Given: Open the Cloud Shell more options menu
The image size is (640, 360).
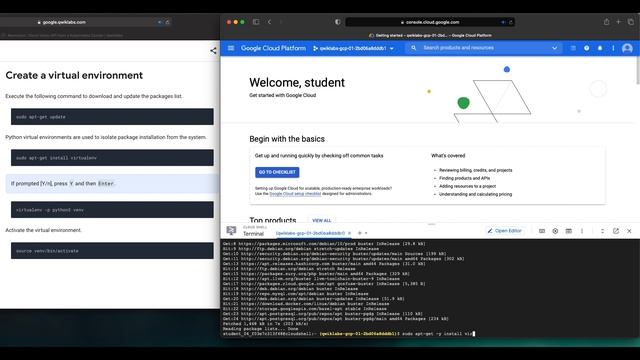Looking at the screenshot, I should pos(582,231).
